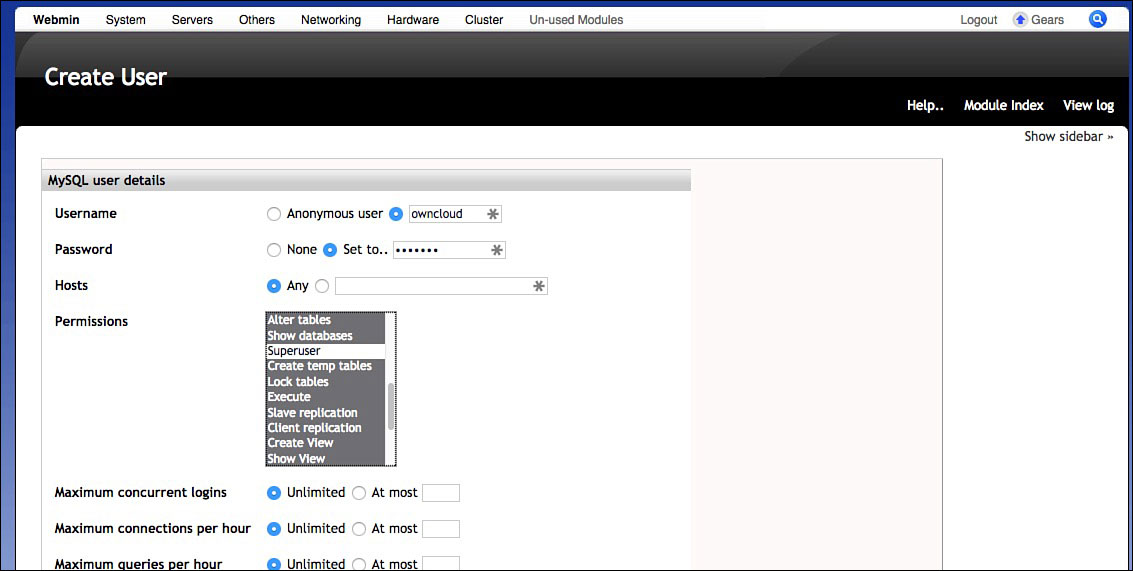This screenshot has height=571, width=1133.
Task: Select the named username radio button
Action: [396, 214]
